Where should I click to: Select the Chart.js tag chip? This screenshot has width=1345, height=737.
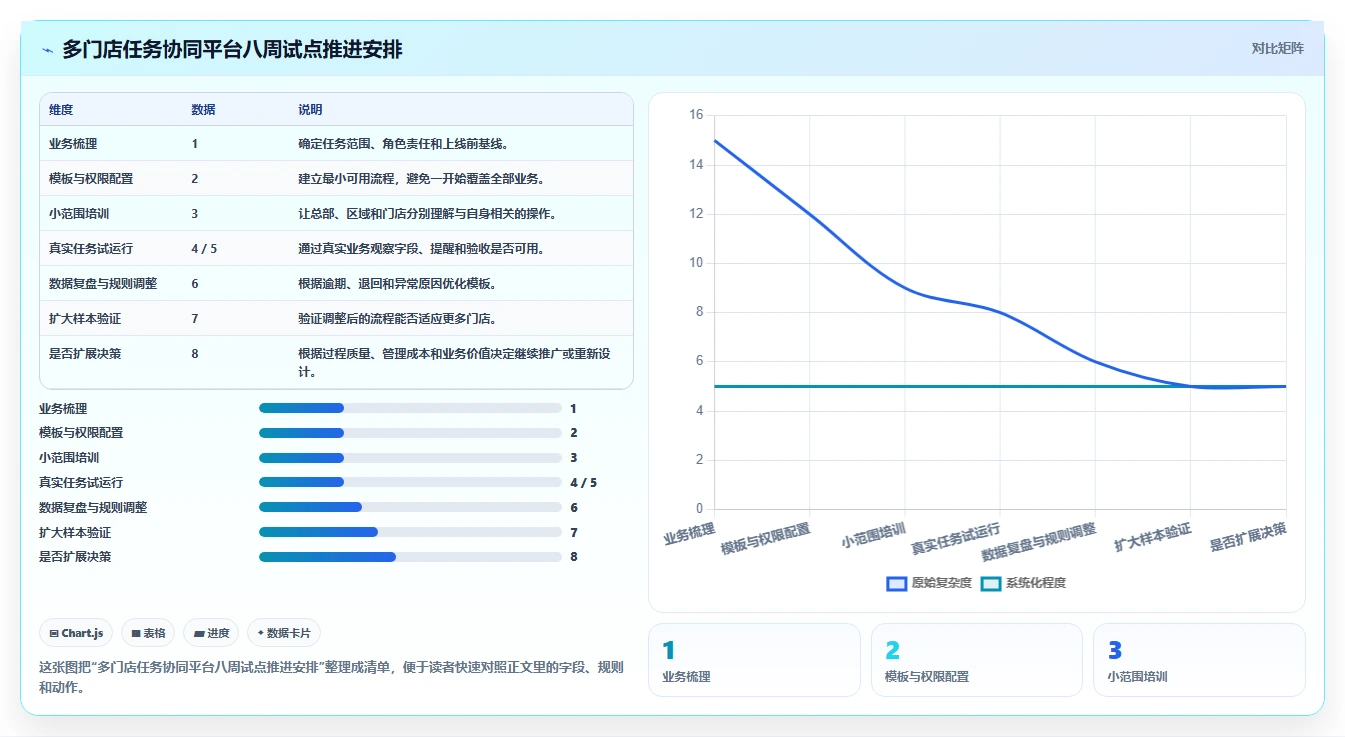click(x=76, y=633)
